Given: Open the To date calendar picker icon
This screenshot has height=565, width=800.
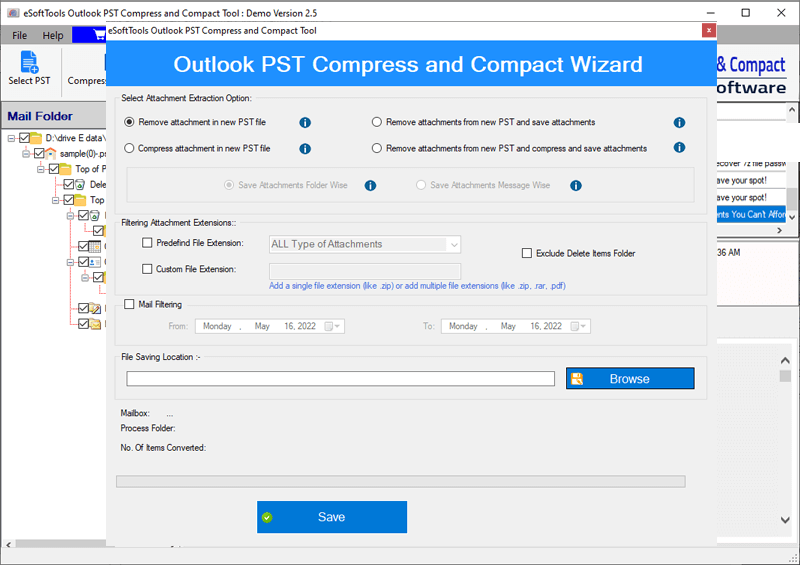Looking at the screenshot, I should coord(574,326).
